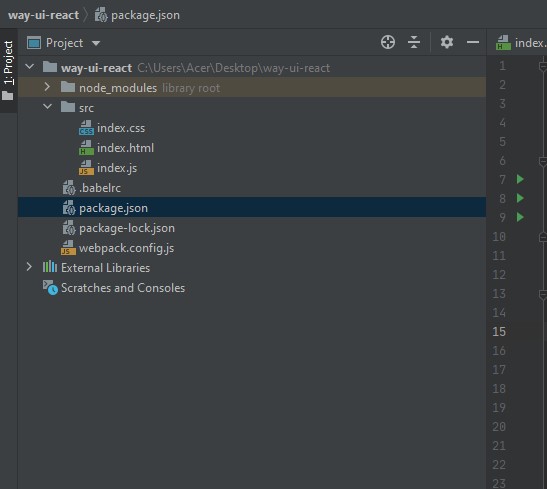Open package-lock.json file
The image size is (547, 489).
point(252,228)
